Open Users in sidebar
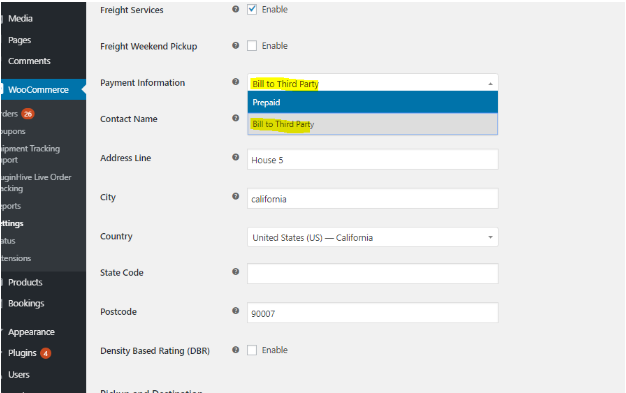626x393 pixels. pyautogui.click(x=19, y=375)
